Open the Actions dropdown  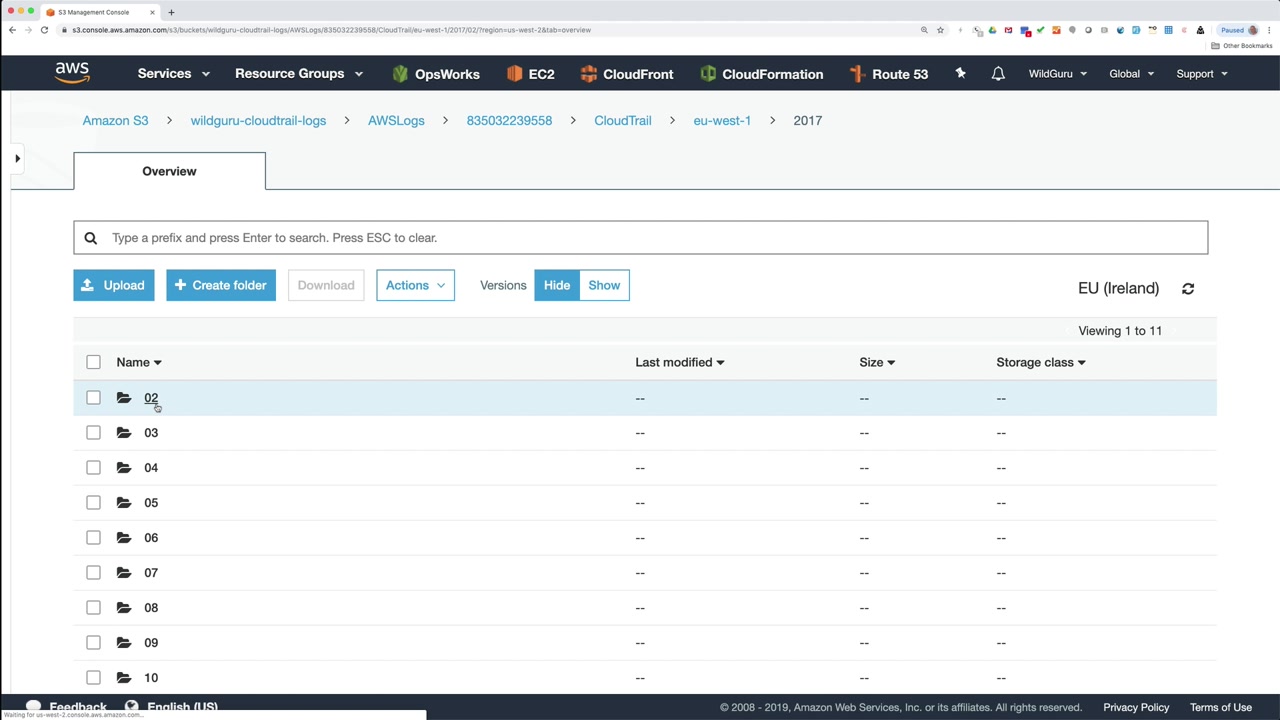point(415,285)
